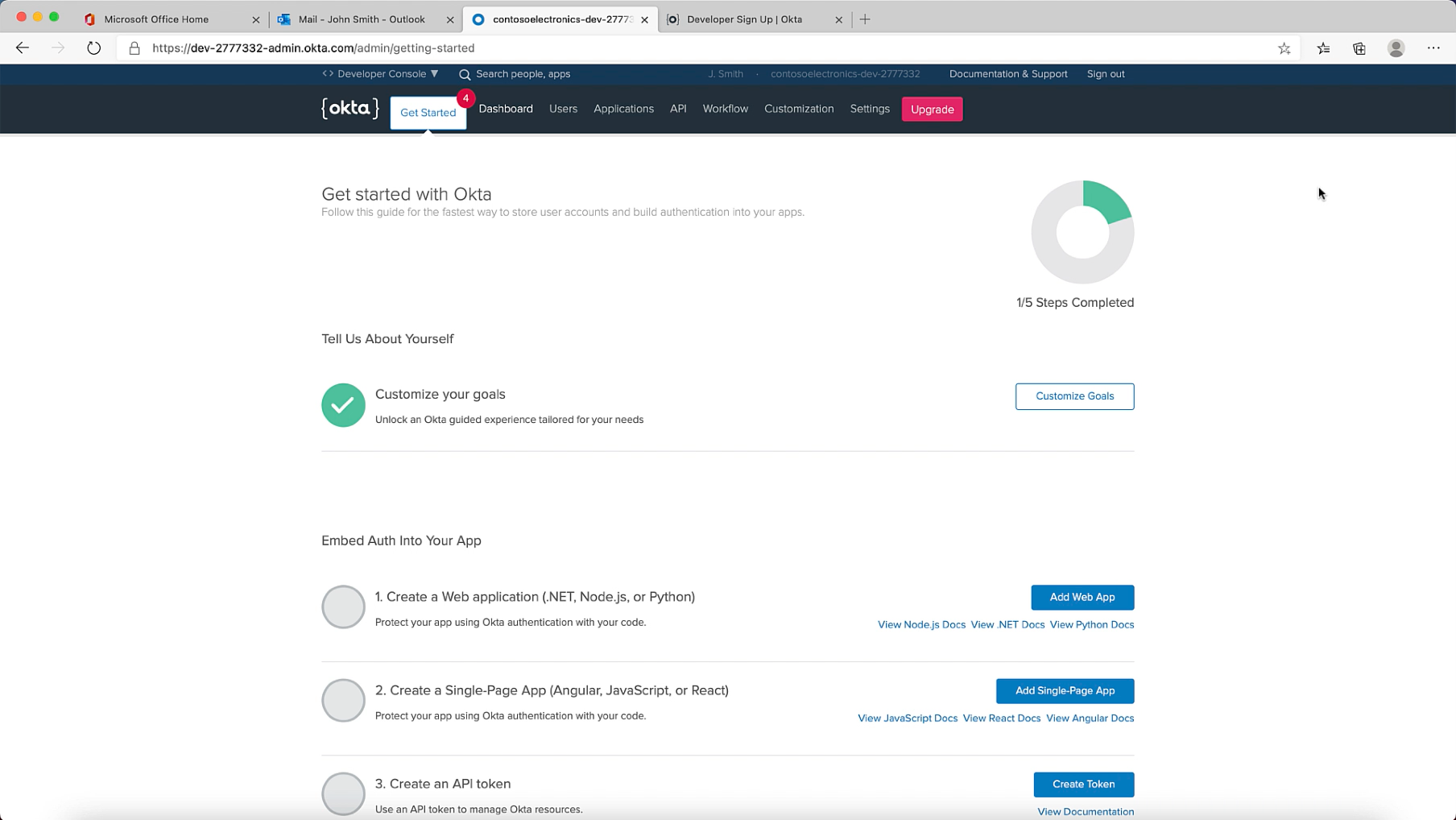The image size is (1456, 820).
Task: Click the site lock icon
Action: (x=134, y=48)
